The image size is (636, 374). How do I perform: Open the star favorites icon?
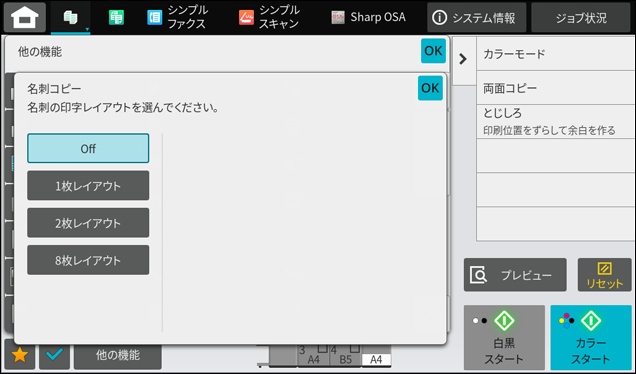pos(20,355)
